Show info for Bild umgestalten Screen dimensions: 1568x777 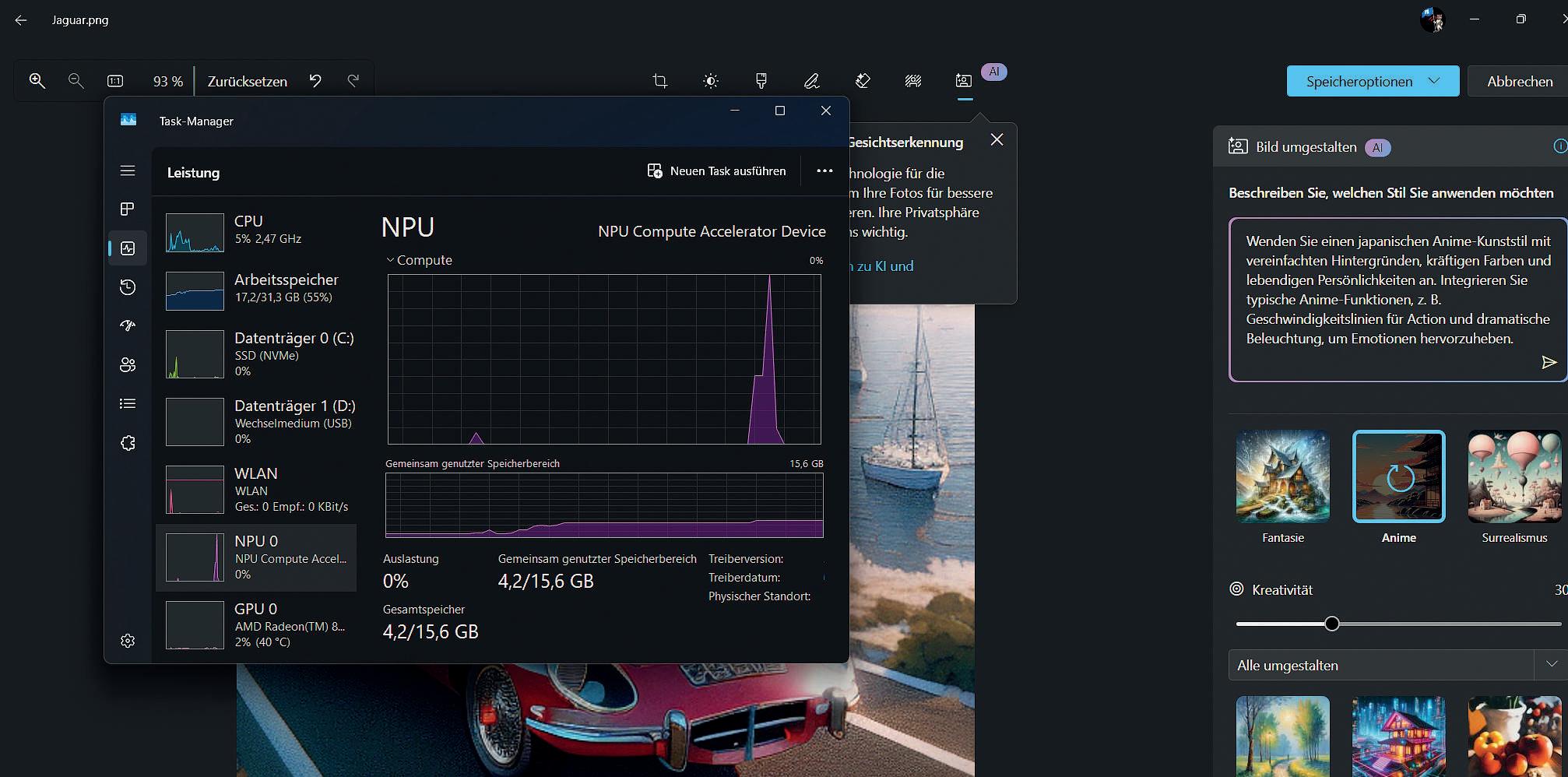tap(1559, 146)
